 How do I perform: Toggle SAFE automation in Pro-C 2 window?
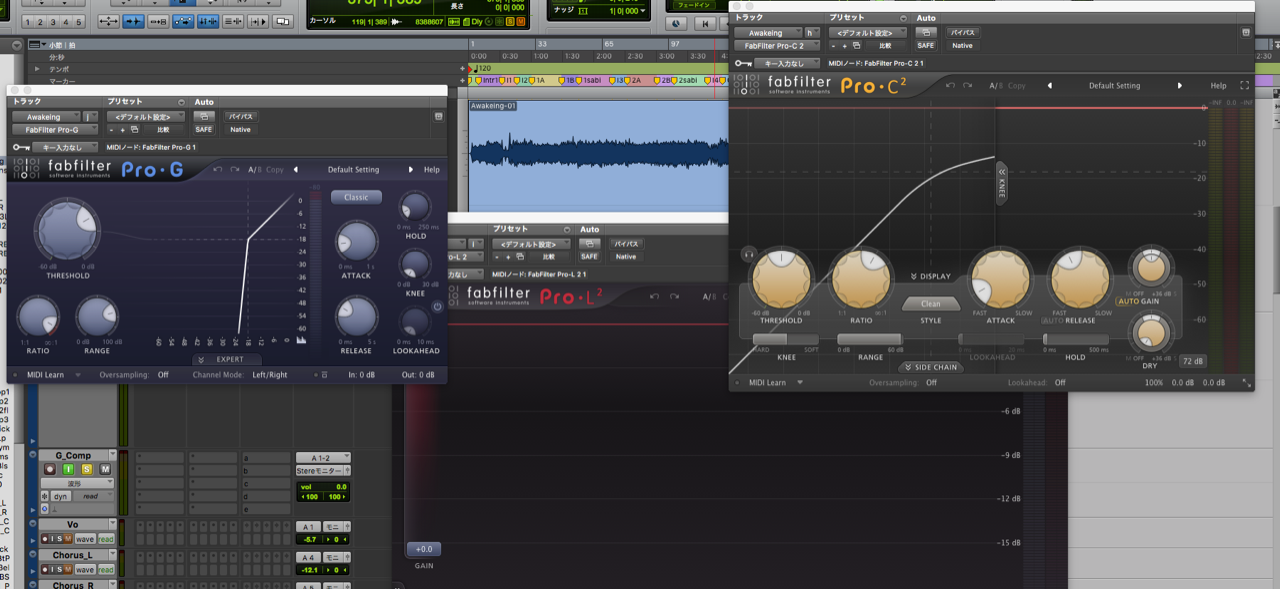[926, 45]
